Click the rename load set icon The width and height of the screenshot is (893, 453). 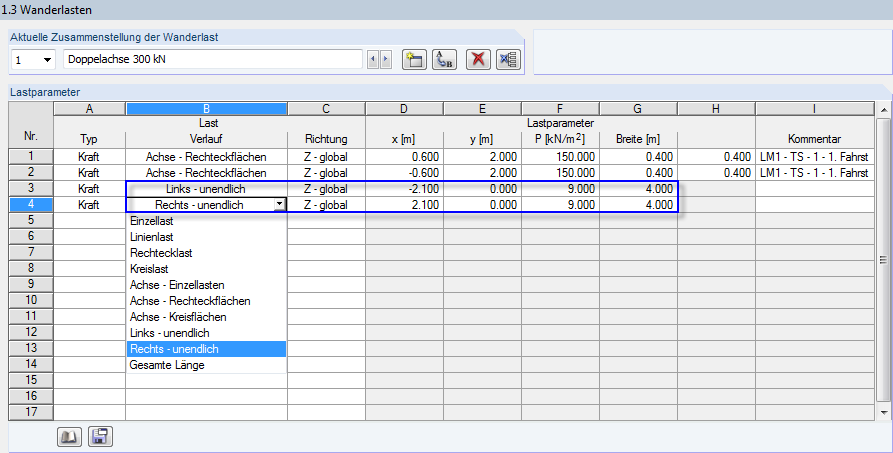coord(444,59)
